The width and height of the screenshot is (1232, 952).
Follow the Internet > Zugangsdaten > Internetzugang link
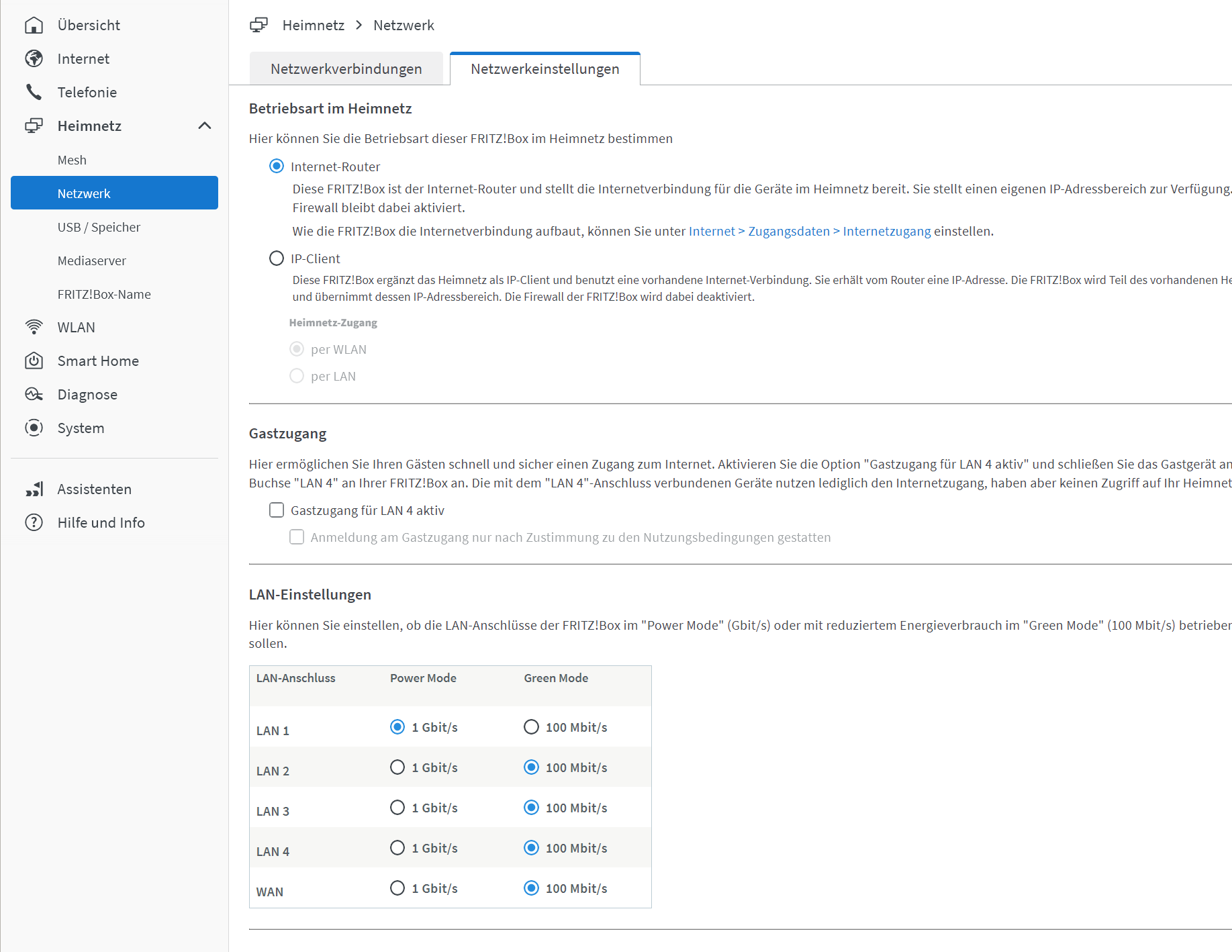tap(809, 232)
